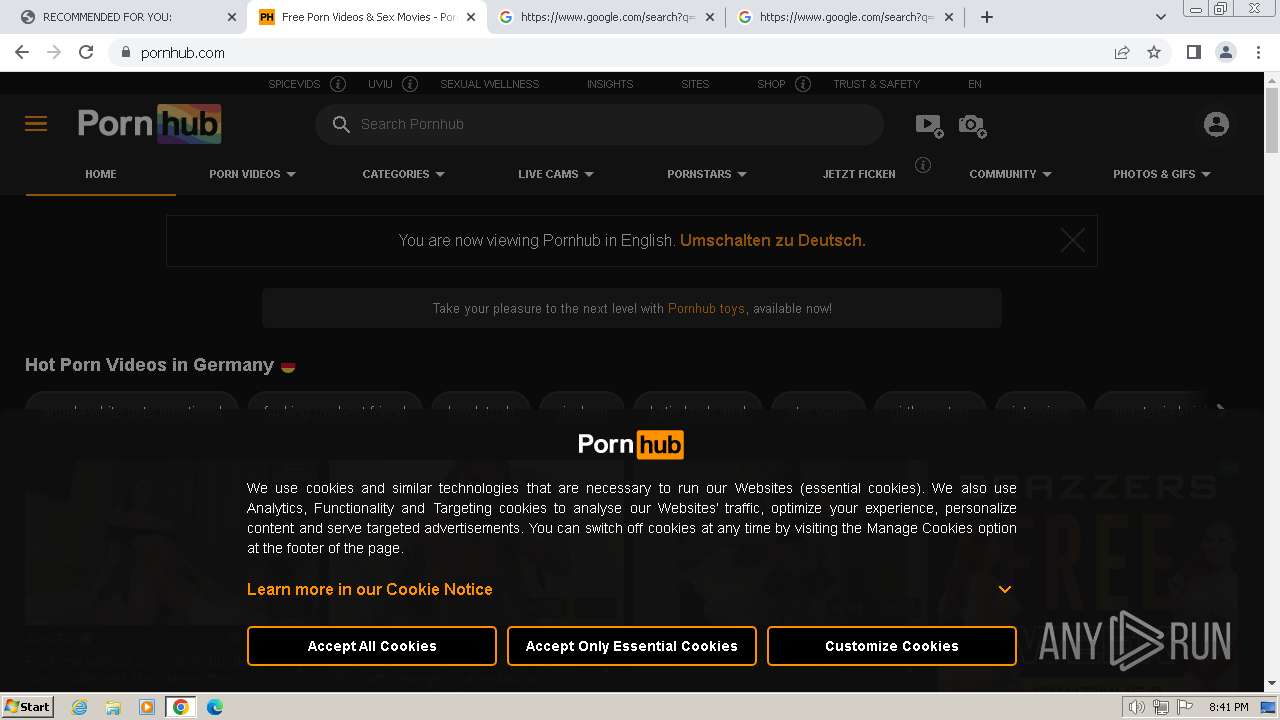Close the language notification banner
This screenshot has height=720, width=1280.
point(1073,240)
